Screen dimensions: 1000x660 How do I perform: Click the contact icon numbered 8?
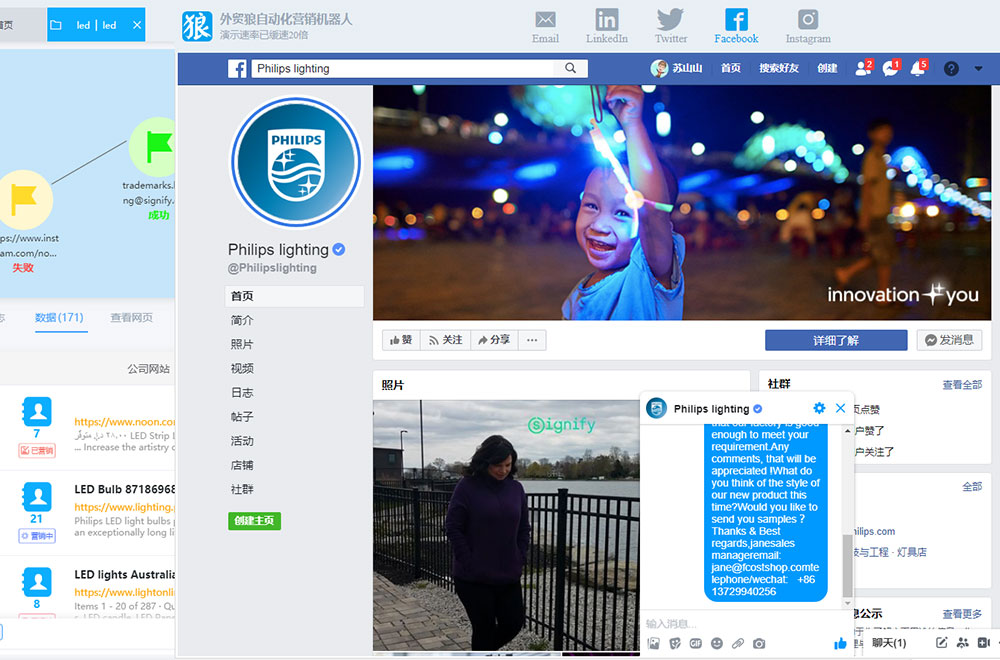pos(37,582)
